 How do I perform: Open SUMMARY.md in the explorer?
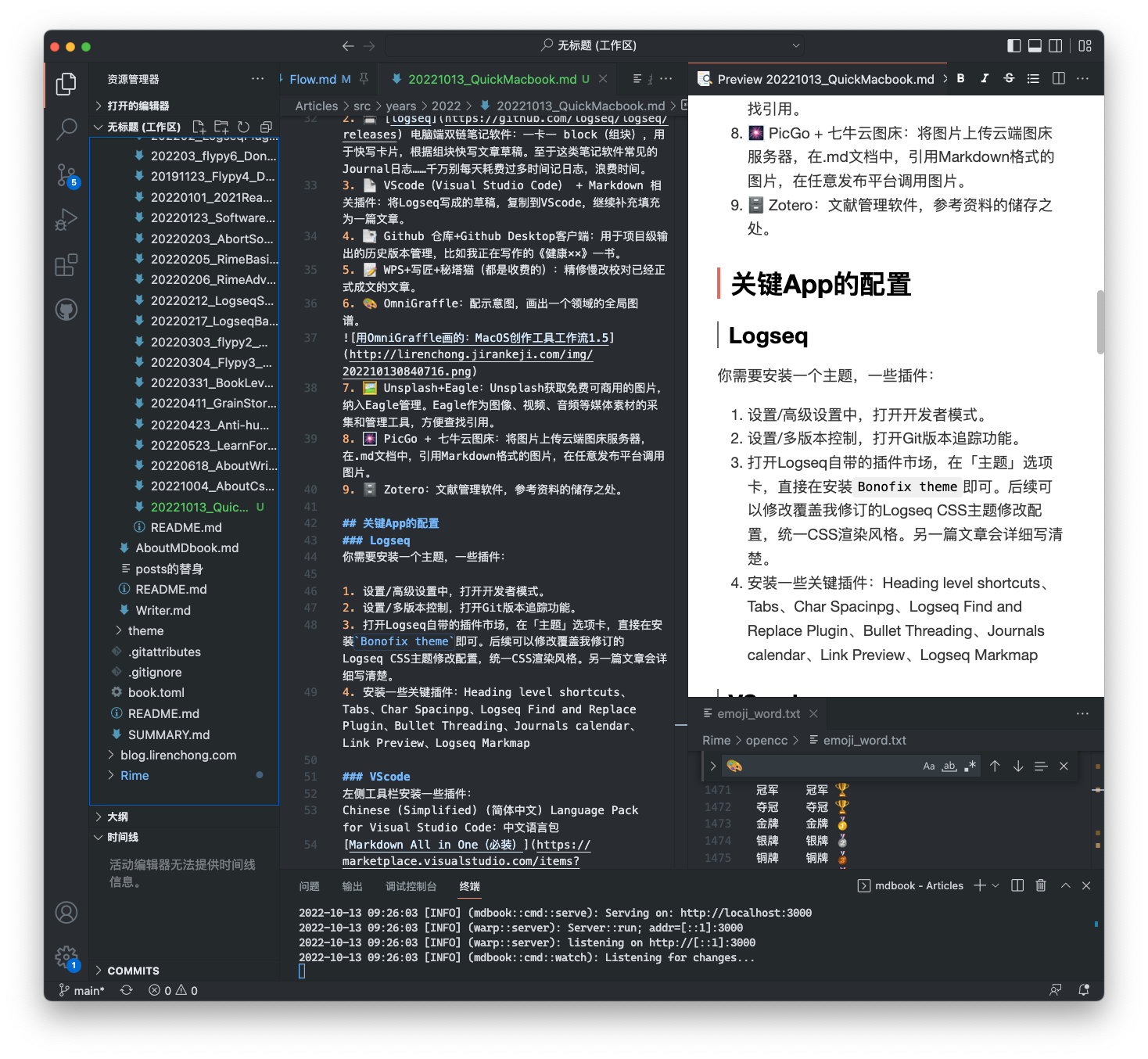[169, 734]
